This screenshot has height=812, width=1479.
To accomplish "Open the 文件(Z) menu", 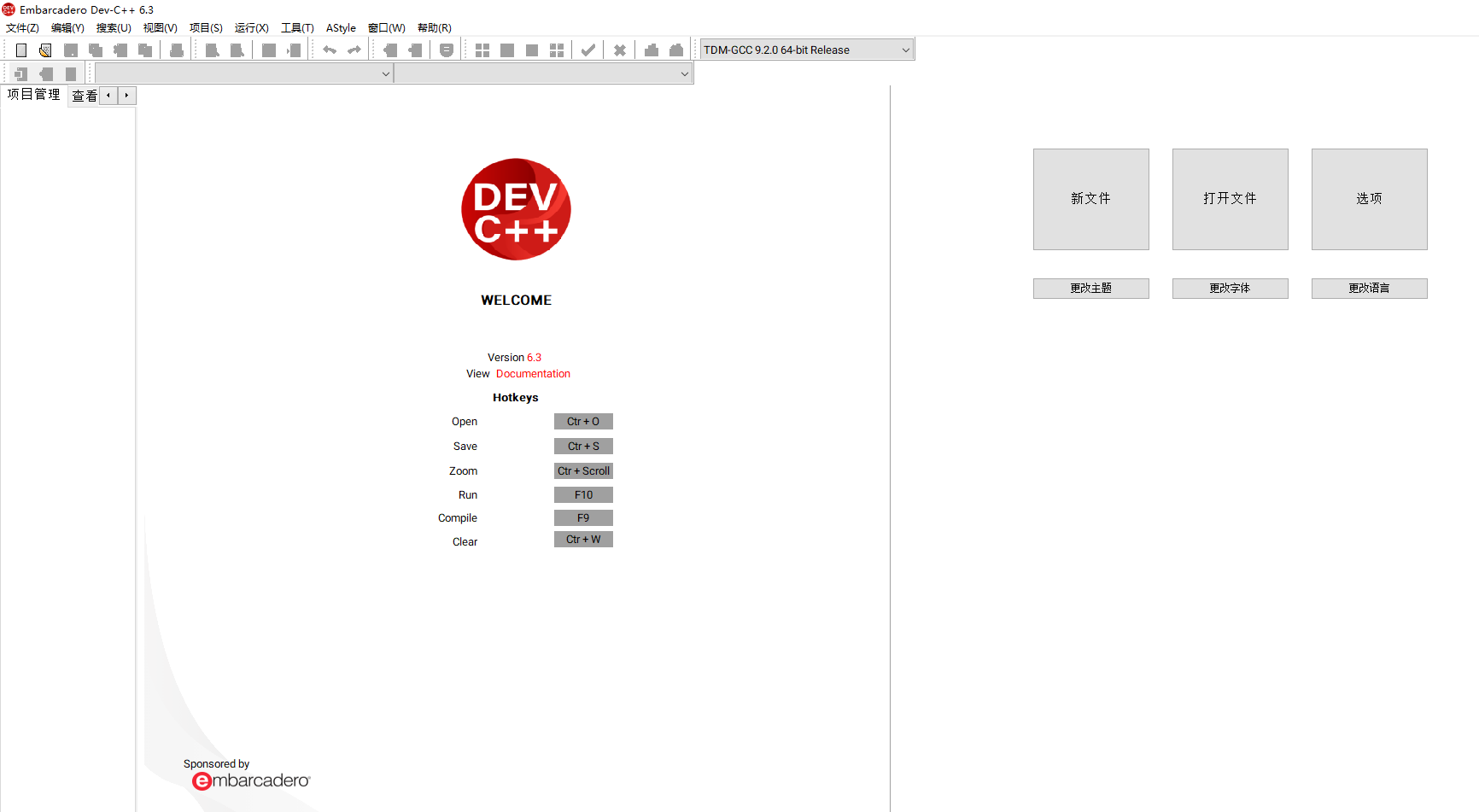I will [x=22, y=28].
